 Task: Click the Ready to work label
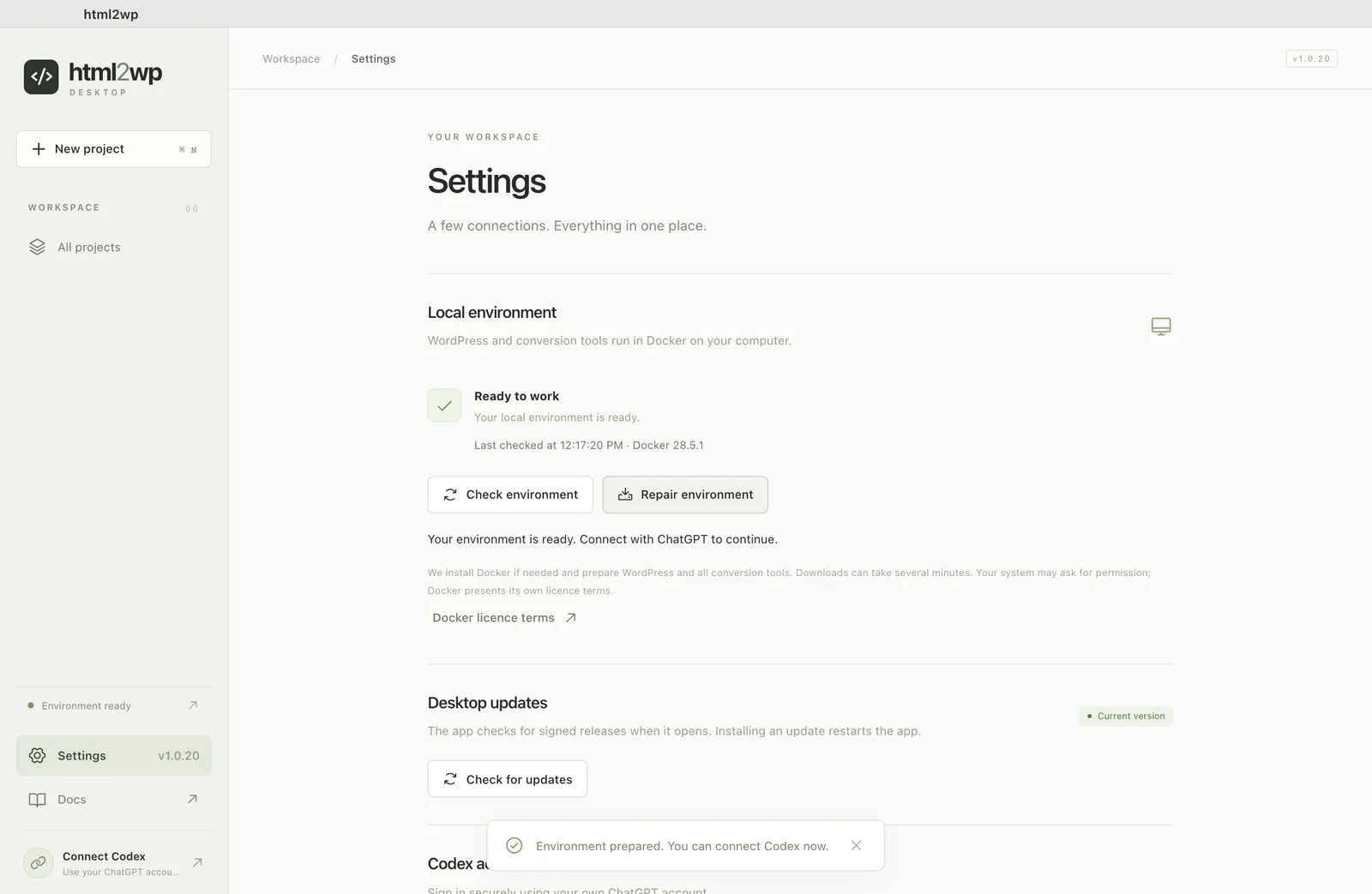516,396
